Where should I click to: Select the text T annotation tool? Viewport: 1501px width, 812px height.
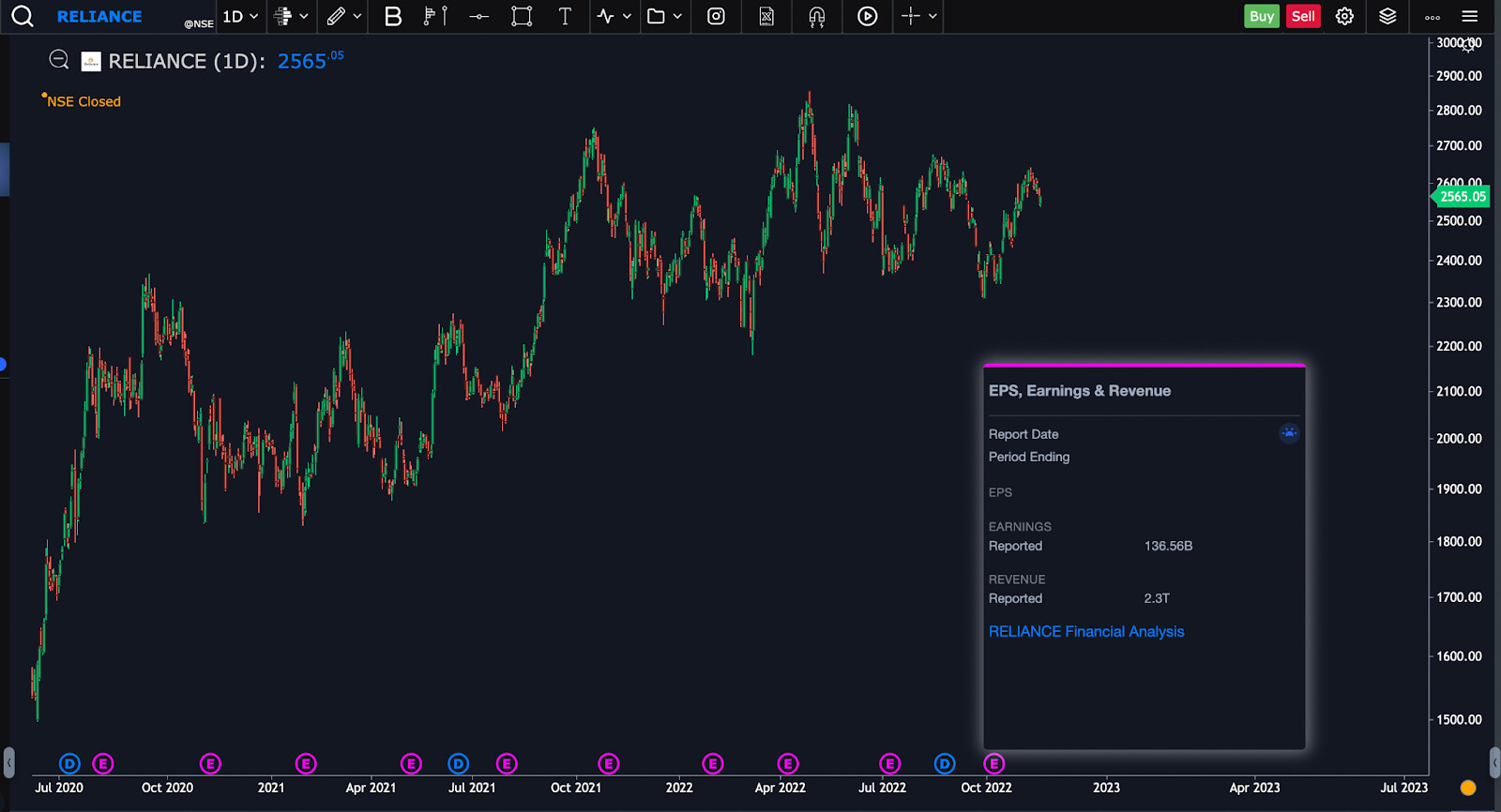(x=565, y=16)
